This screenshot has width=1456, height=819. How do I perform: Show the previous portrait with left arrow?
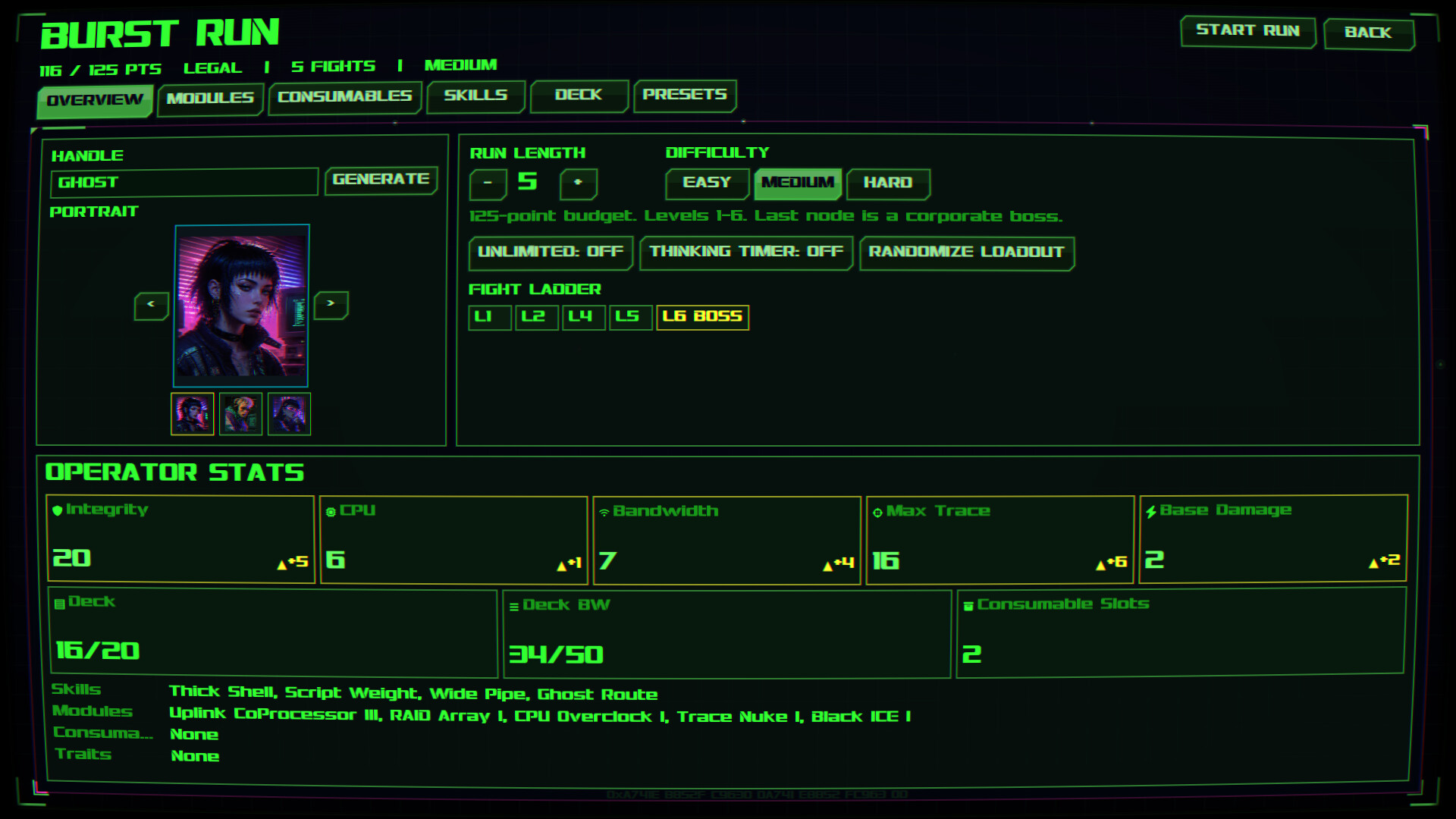pyautogui.click(x=151, y=305)
